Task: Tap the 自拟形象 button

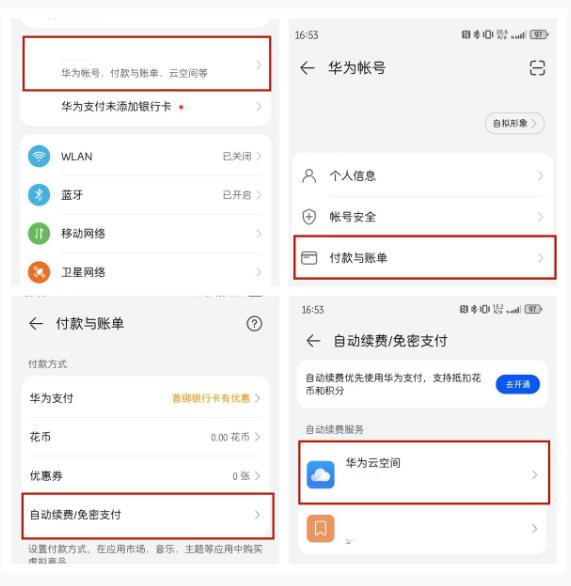Action: [514, 123]
